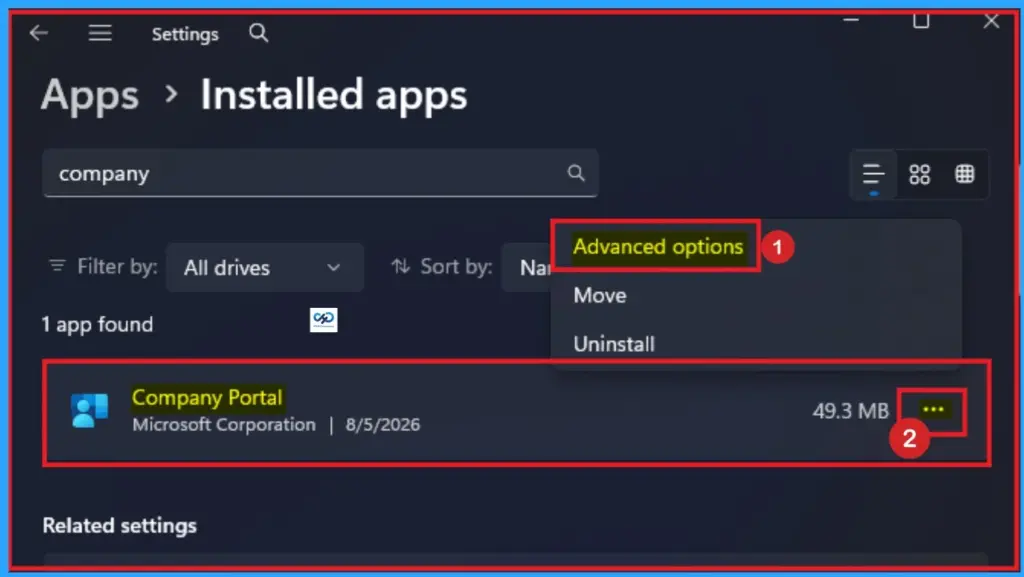
Task: Close the Settings window
Action: (x=991, y=21)
